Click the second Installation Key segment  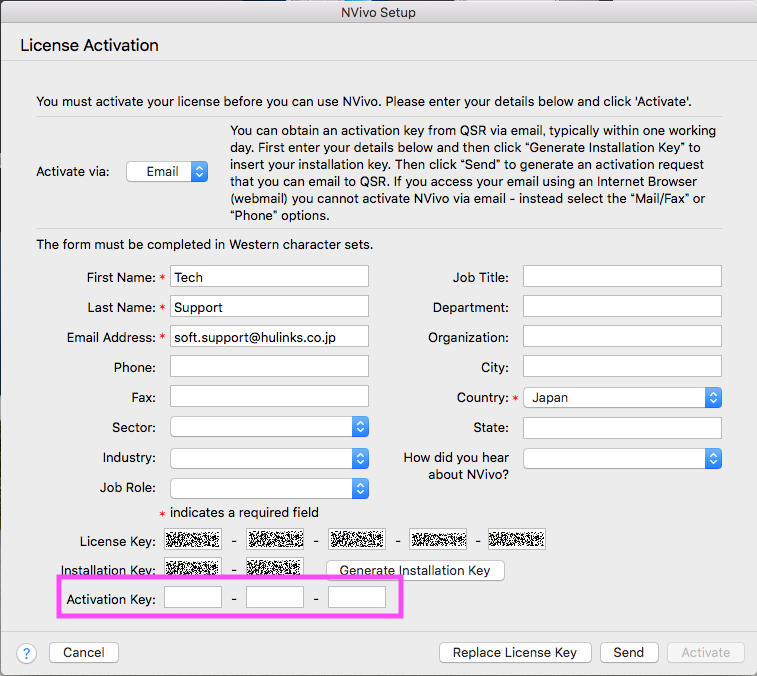click(x=275, y=567)
